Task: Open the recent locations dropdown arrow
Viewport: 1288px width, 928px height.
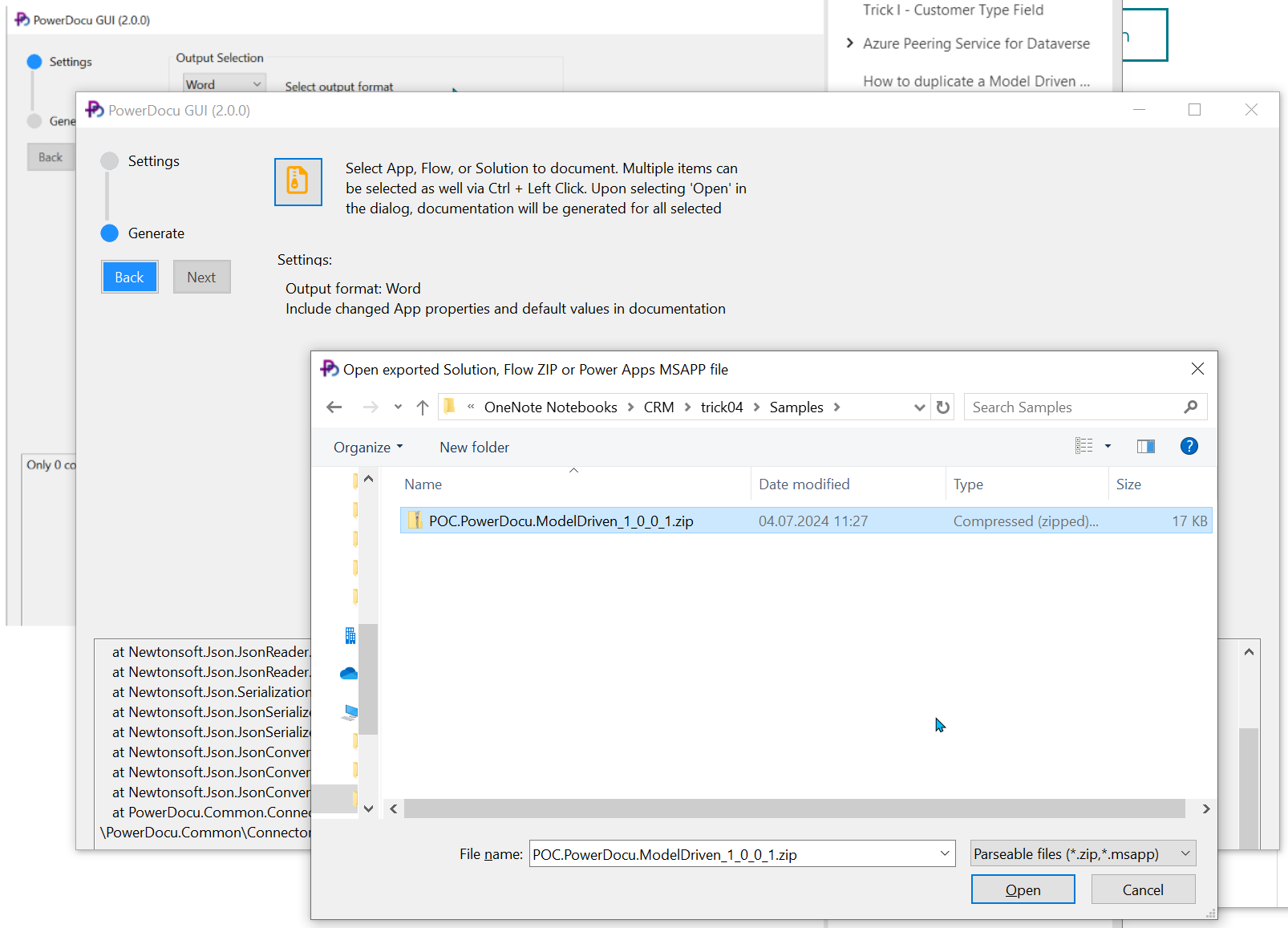Action: (x=398, y=407)
